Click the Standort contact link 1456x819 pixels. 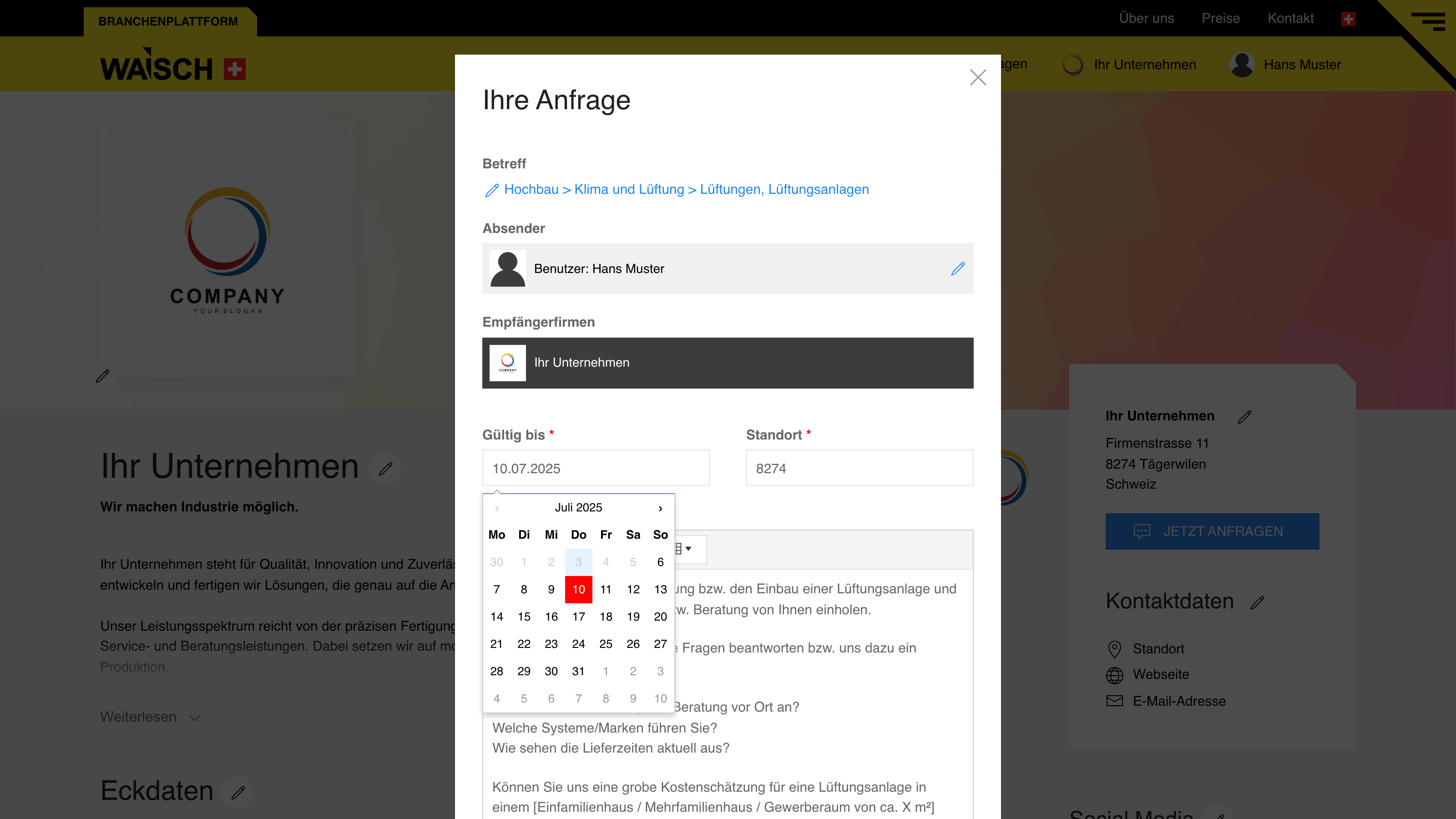(1158, 649)
